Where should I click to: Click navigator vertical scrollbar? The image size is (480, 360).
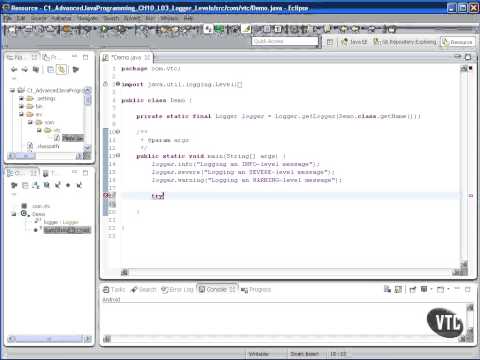tap(88, 118)
